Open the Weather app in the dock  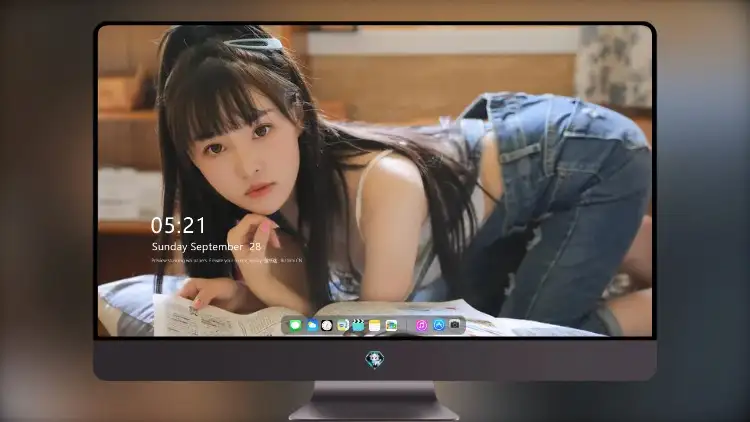(312, 325)
